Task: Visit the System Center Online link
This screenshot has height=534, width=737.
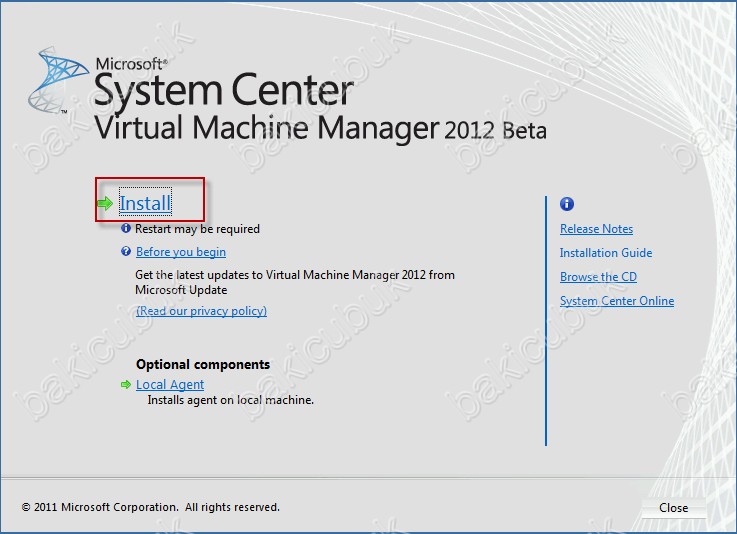Action: tap(617, 301)
